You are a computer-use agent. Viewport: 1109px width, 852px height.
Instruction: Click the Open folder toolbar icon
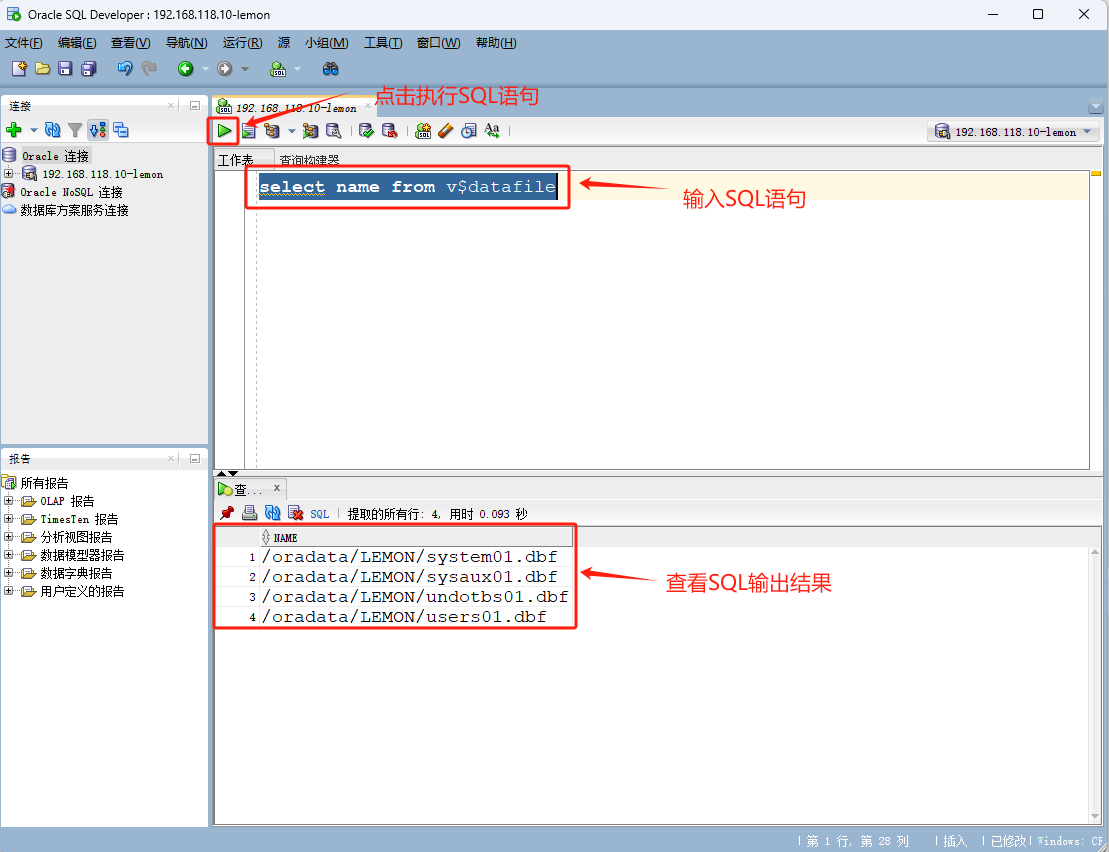42,69
